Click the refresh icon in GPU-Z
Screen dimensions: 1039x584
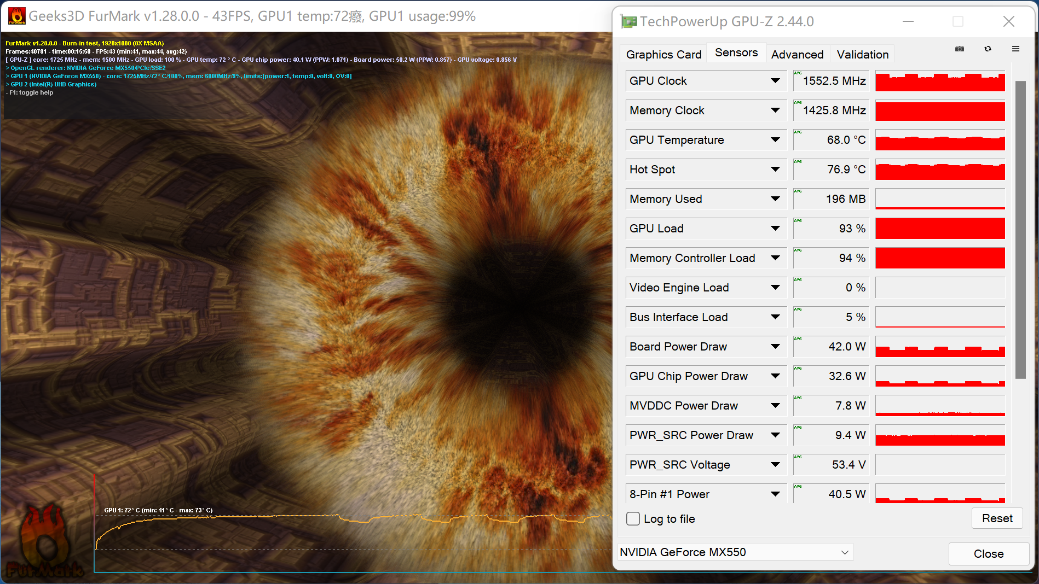pos(988,49)
